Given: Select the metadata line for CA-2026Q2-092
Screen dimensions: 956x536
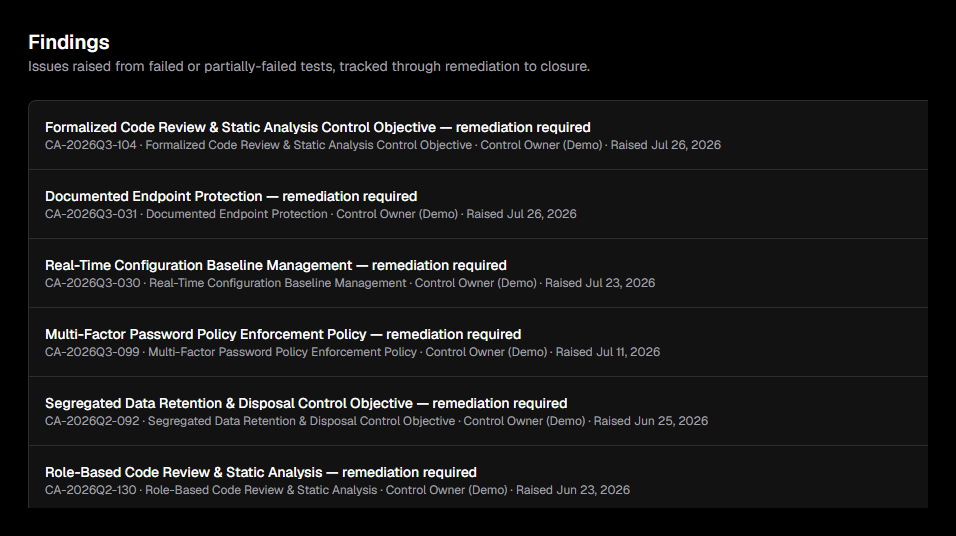Looking at the screenshot, I should coord(377,421).
